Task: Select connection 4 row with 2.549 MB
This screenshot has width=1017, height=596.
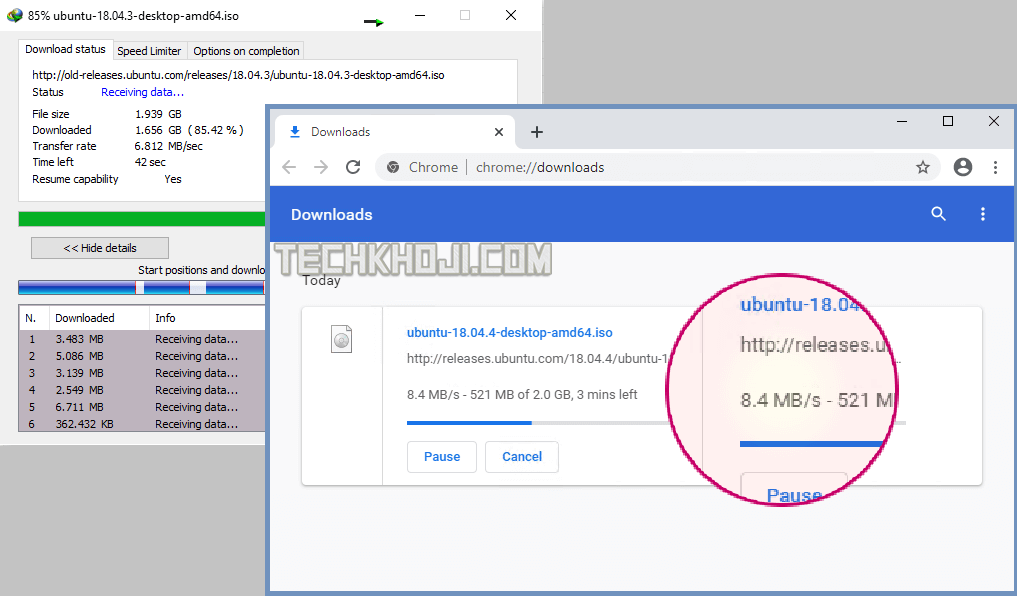Action: (142, 390)
